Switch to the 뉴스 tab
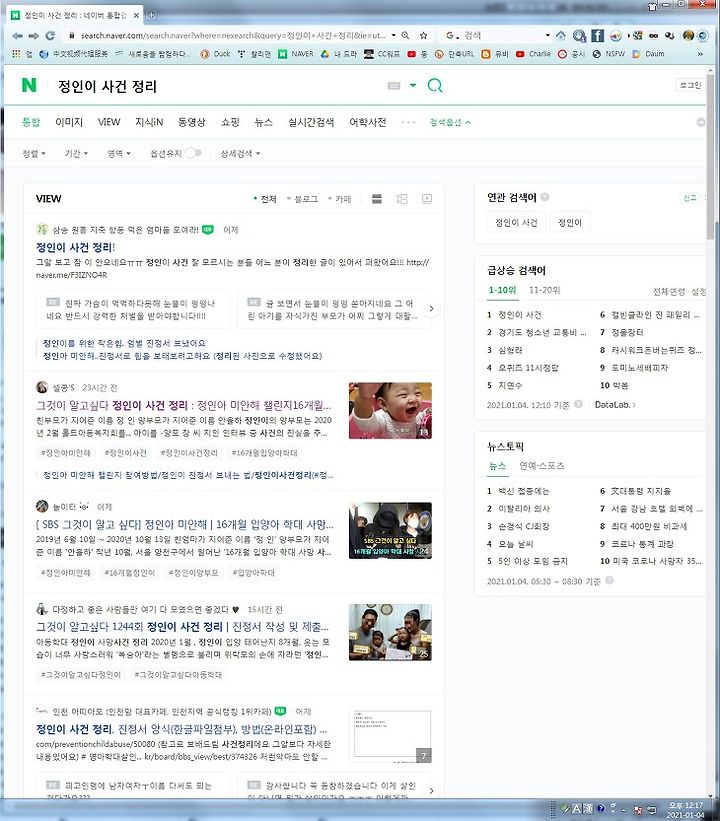Viewport: 720px width, 821px height. [x=263, y=122]
